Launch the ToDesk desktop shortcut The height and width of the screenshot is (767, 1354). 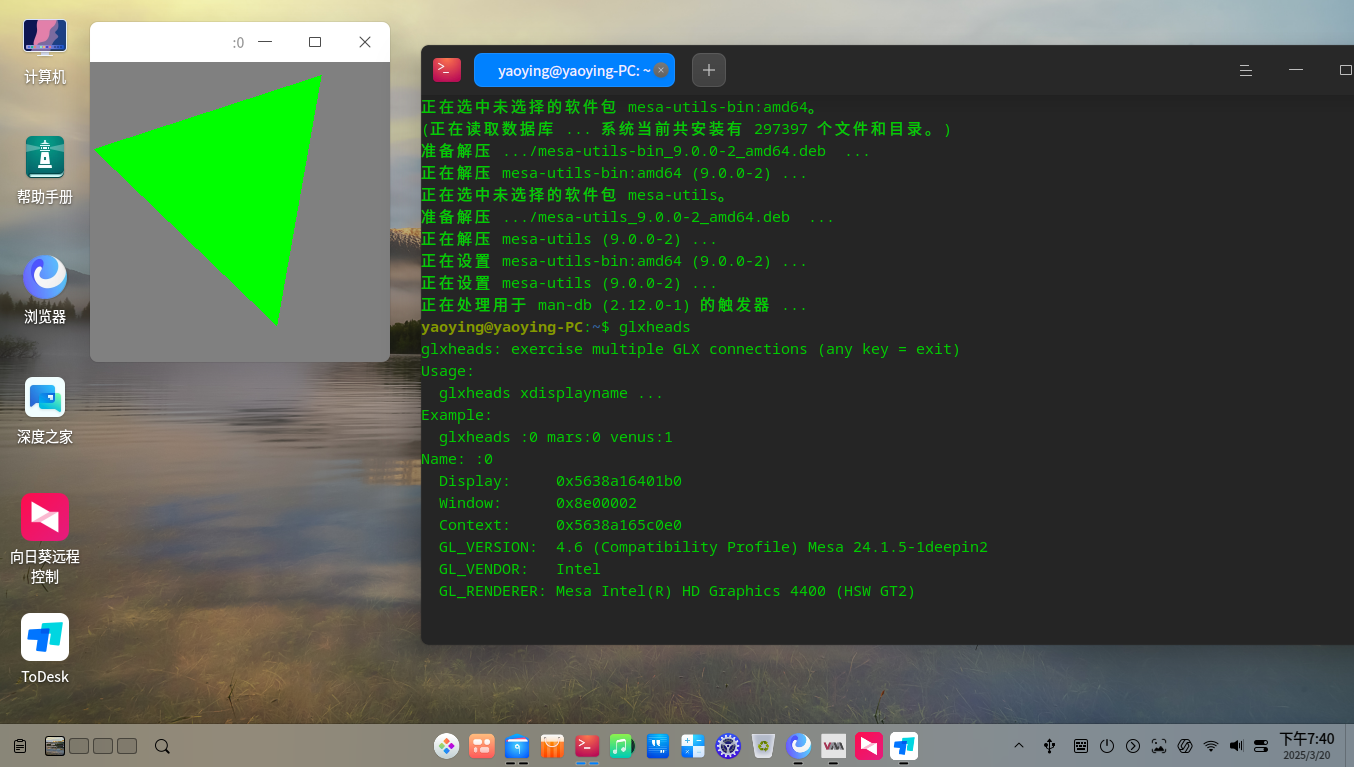tap(45, 650)
